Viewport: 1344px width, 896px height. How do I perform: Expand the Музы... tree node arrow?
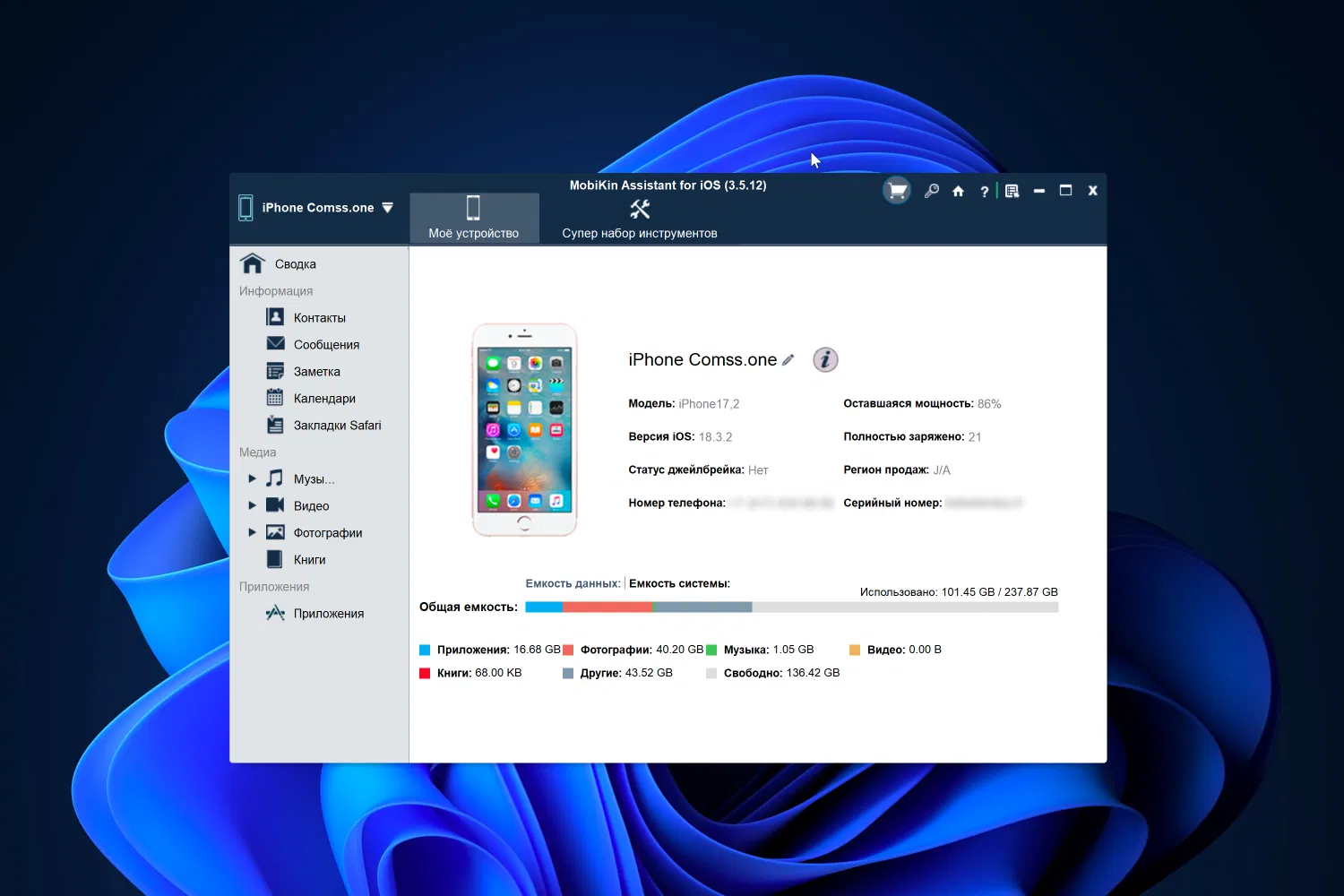click(252, 478)
